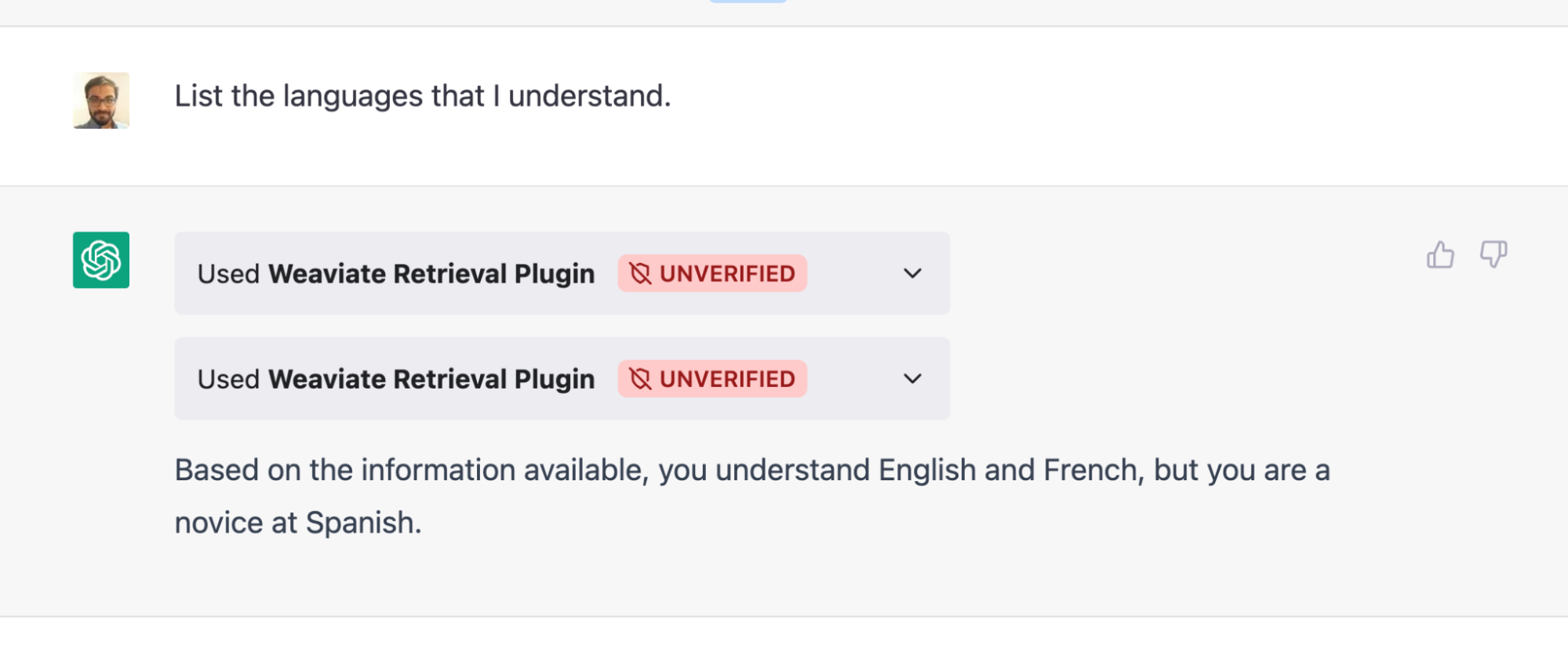This screenshot has width=1568, height=649.
Task: Click the crossed-shield icon in second UNVERIFIED badge
Action: pos(640,379)
